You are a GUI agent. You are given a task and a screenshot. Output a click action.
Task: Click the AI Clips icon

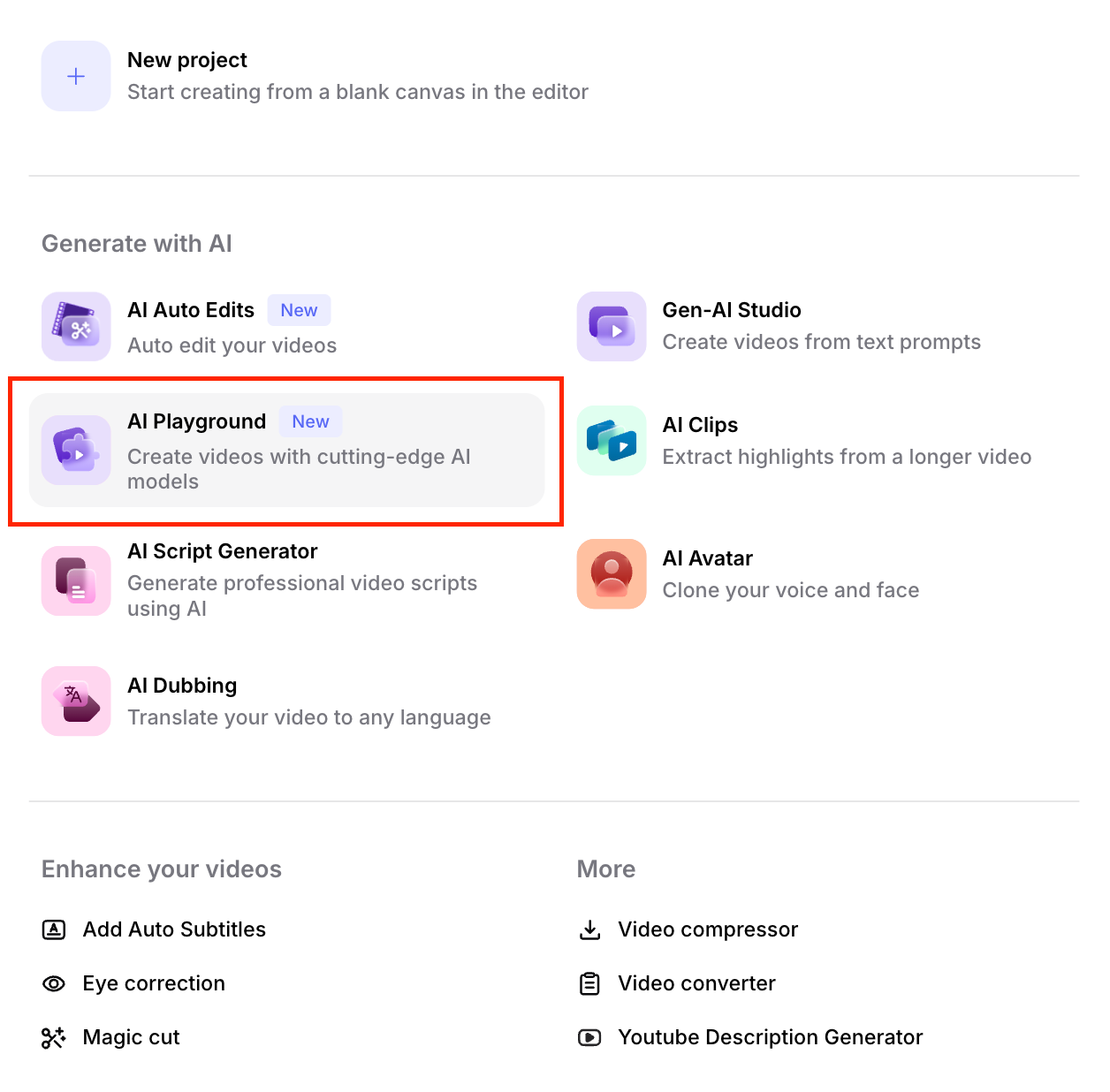click(x=612, y=440)
